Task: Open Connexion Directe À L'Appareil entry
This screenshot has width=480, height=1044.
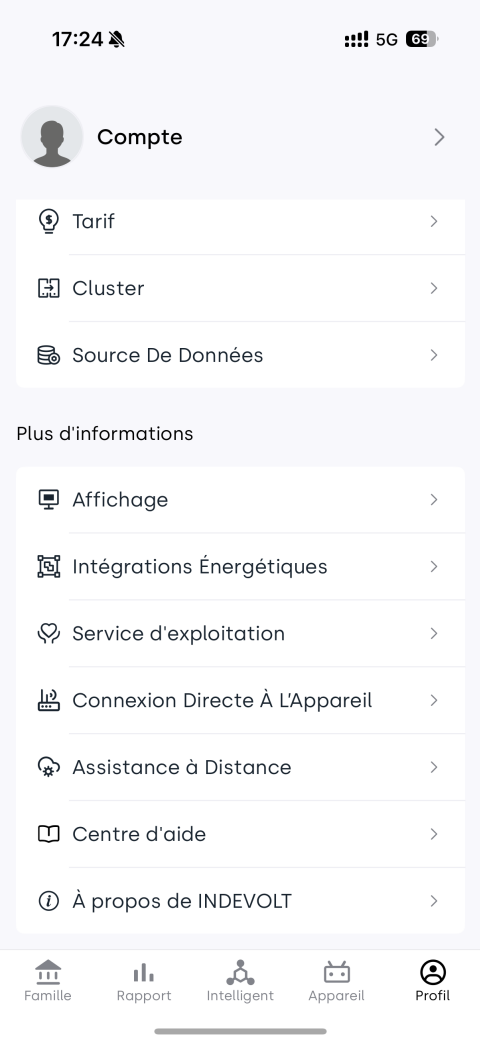Action: point(240,700)
